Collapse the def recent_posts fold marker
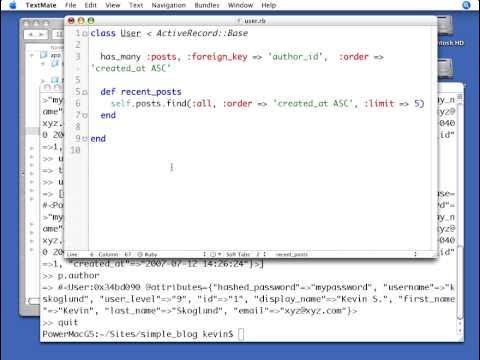The height and width of the screenshot is (360, 480). click(x=85, y=92)
